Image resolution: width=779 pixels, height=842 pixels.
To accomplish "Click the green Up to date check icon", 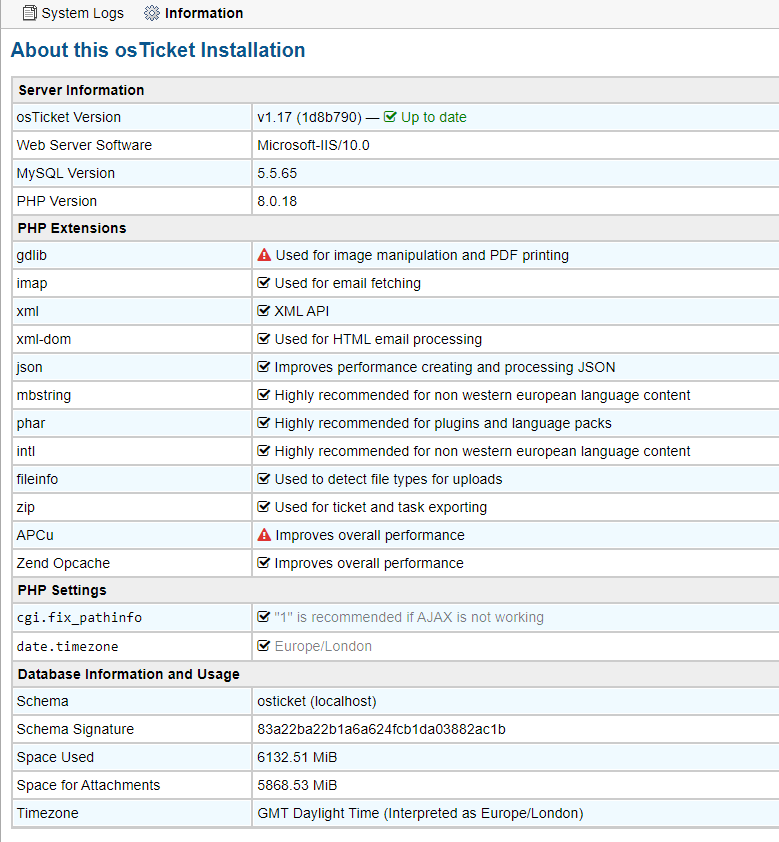I will [x=390, y=117].
